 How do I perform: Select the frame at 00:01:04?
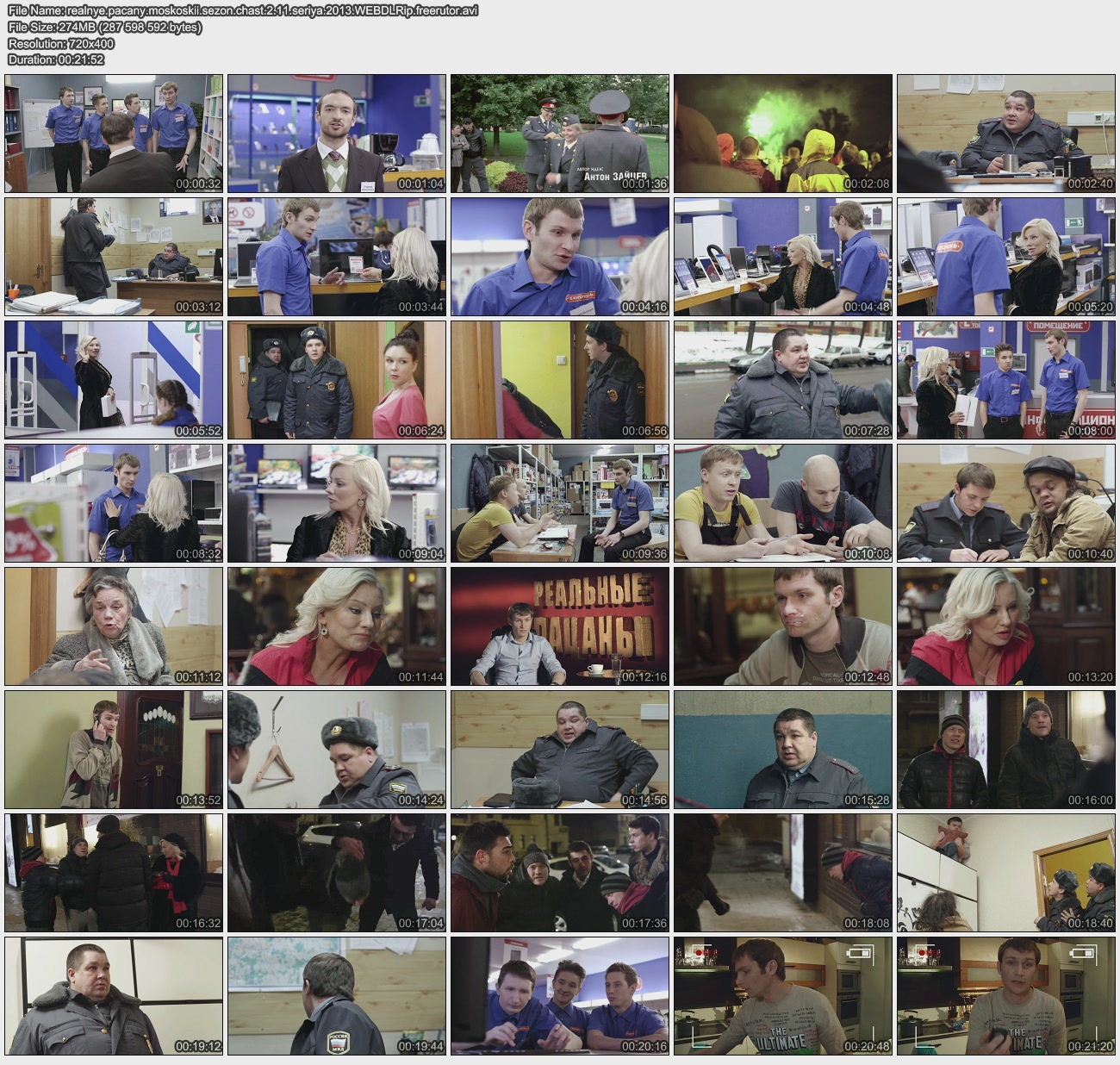click(x=337, y=133)
